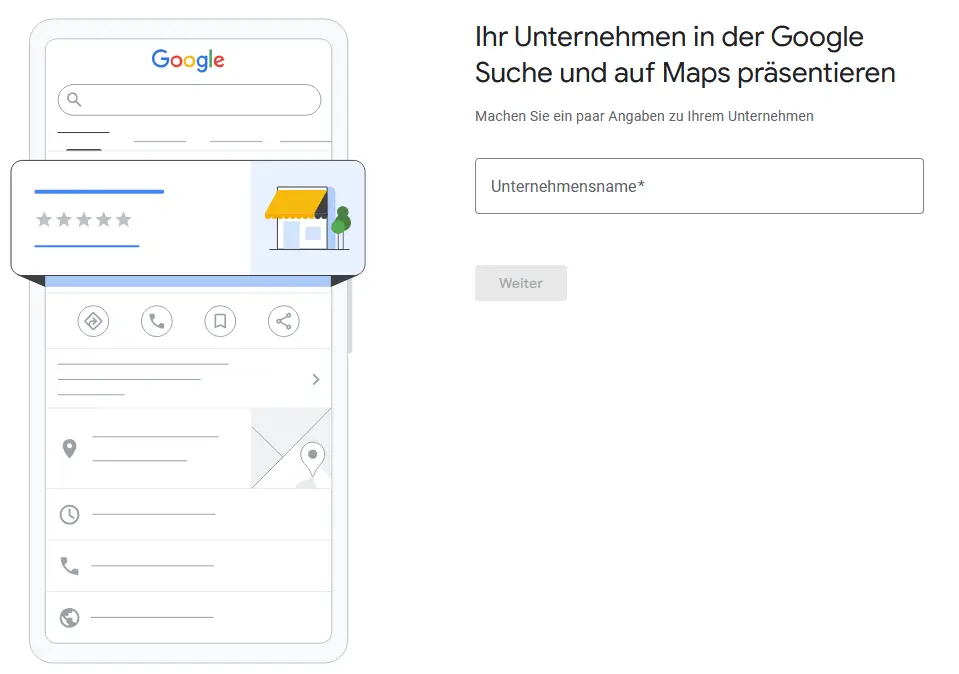
Task: Click the Google logo in phone mockup
Action: 188,60
